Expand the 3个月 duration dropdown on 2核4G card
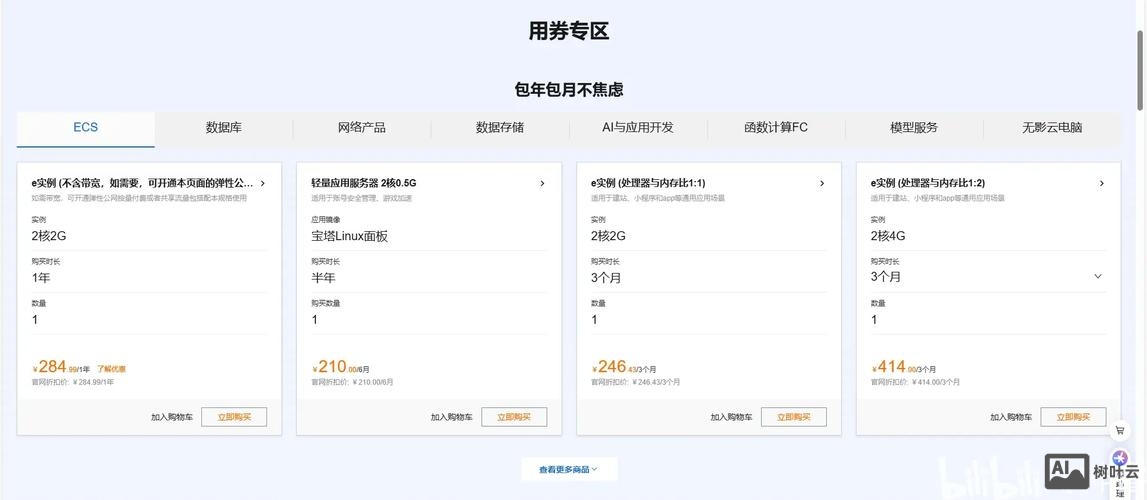 tap(1097, 276)
